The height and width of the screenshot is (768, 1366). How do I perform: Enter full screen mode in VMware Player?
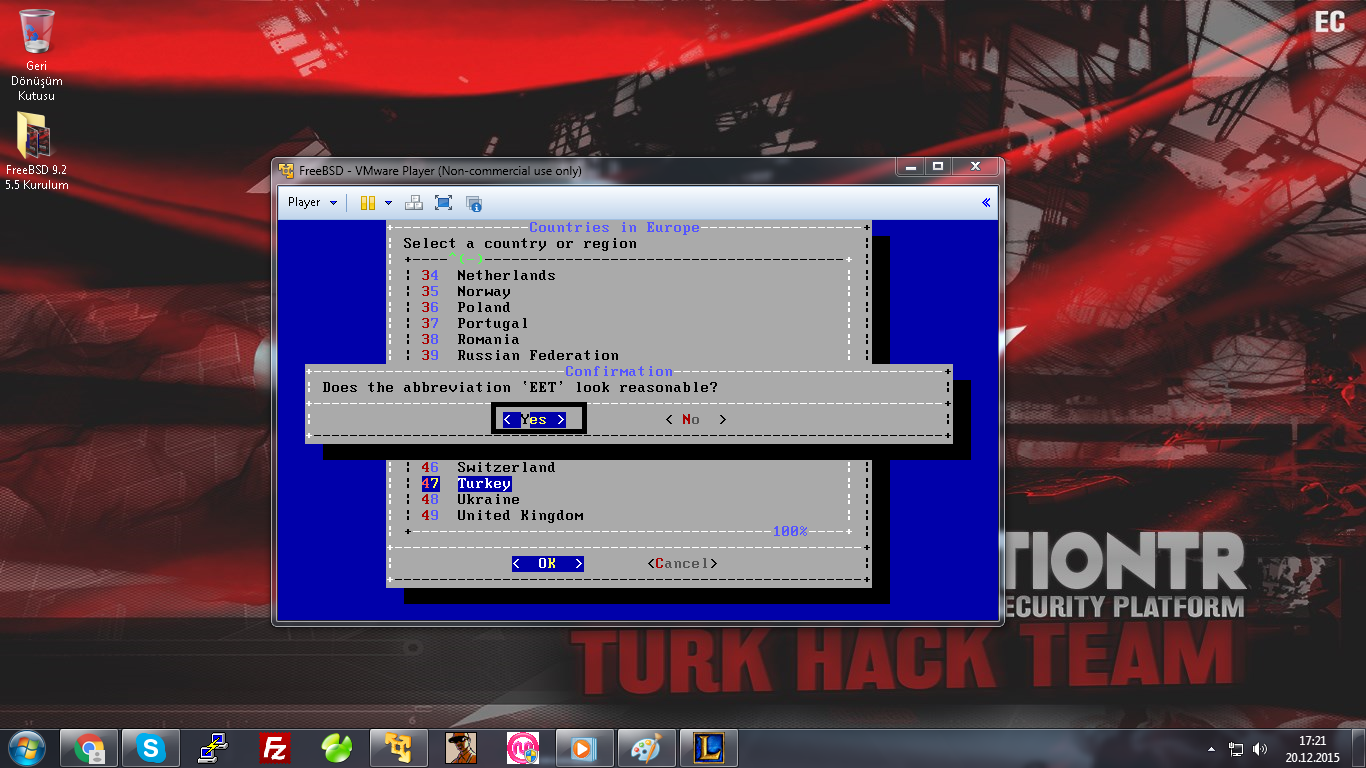444,203
